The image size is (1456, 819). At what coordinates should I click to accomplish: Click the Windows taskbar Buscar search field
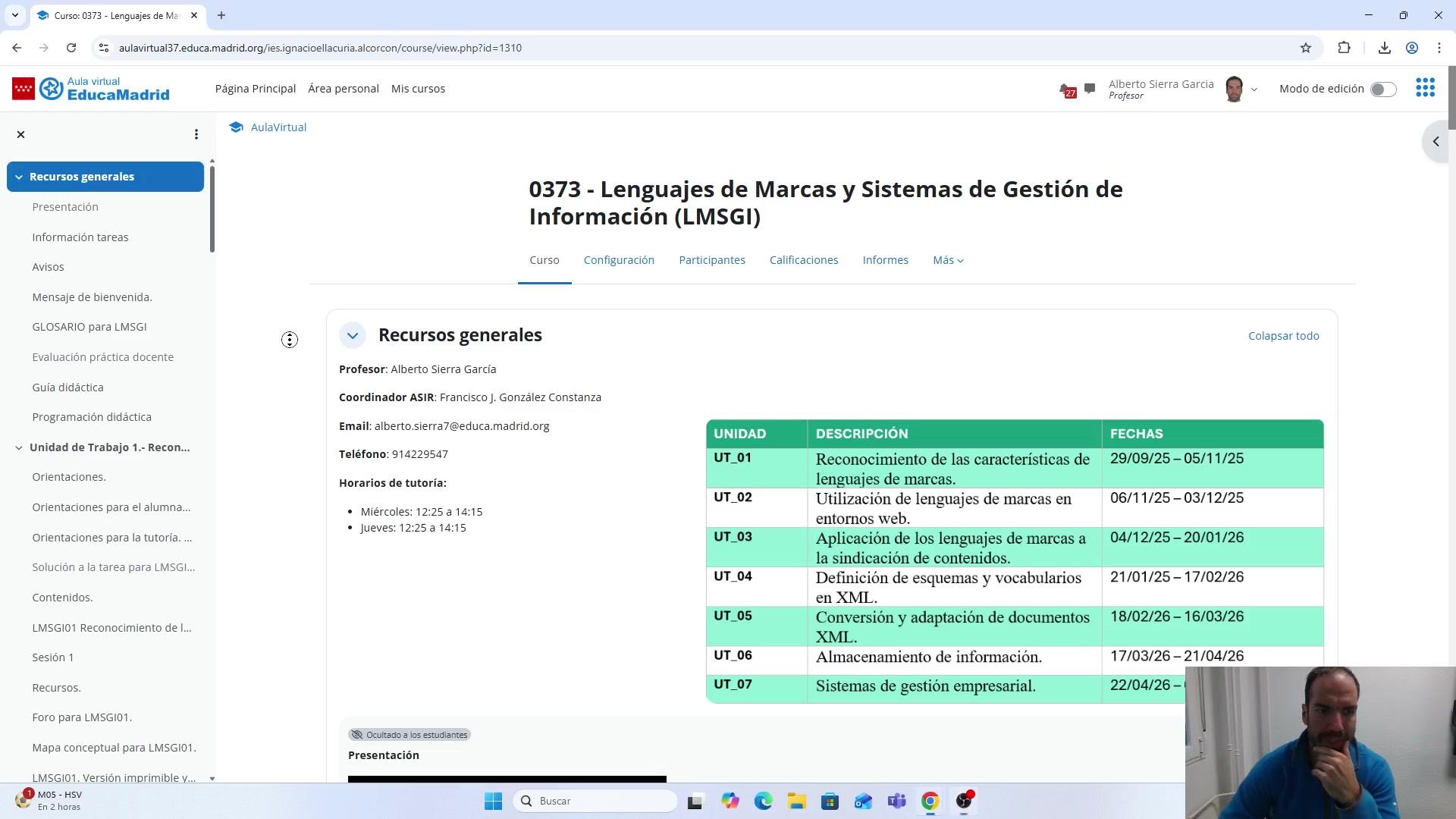pos(595,801)
